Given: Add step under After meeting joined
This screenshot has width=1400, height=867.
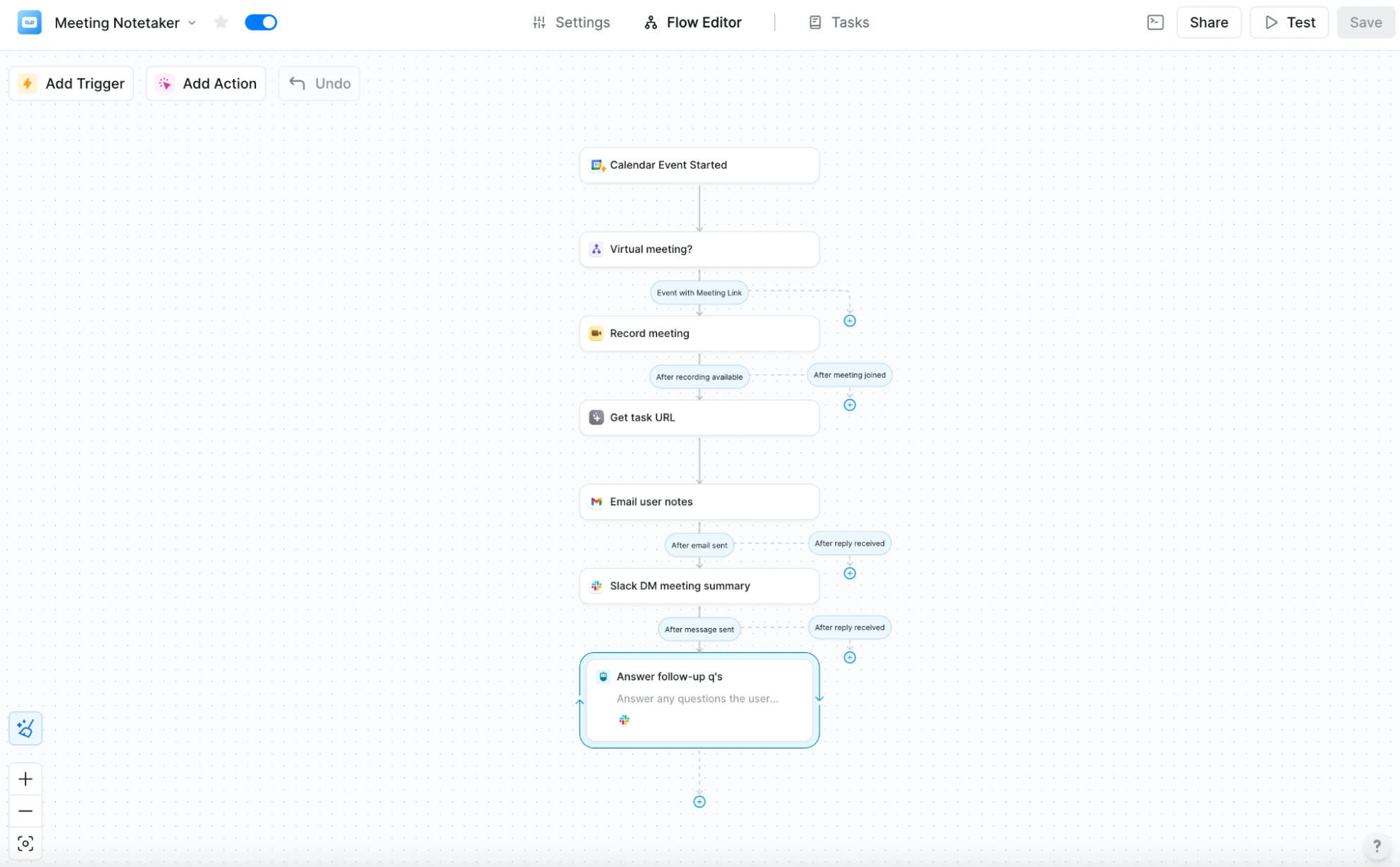Looking at the screenshot, I should [x=849, y=405].
